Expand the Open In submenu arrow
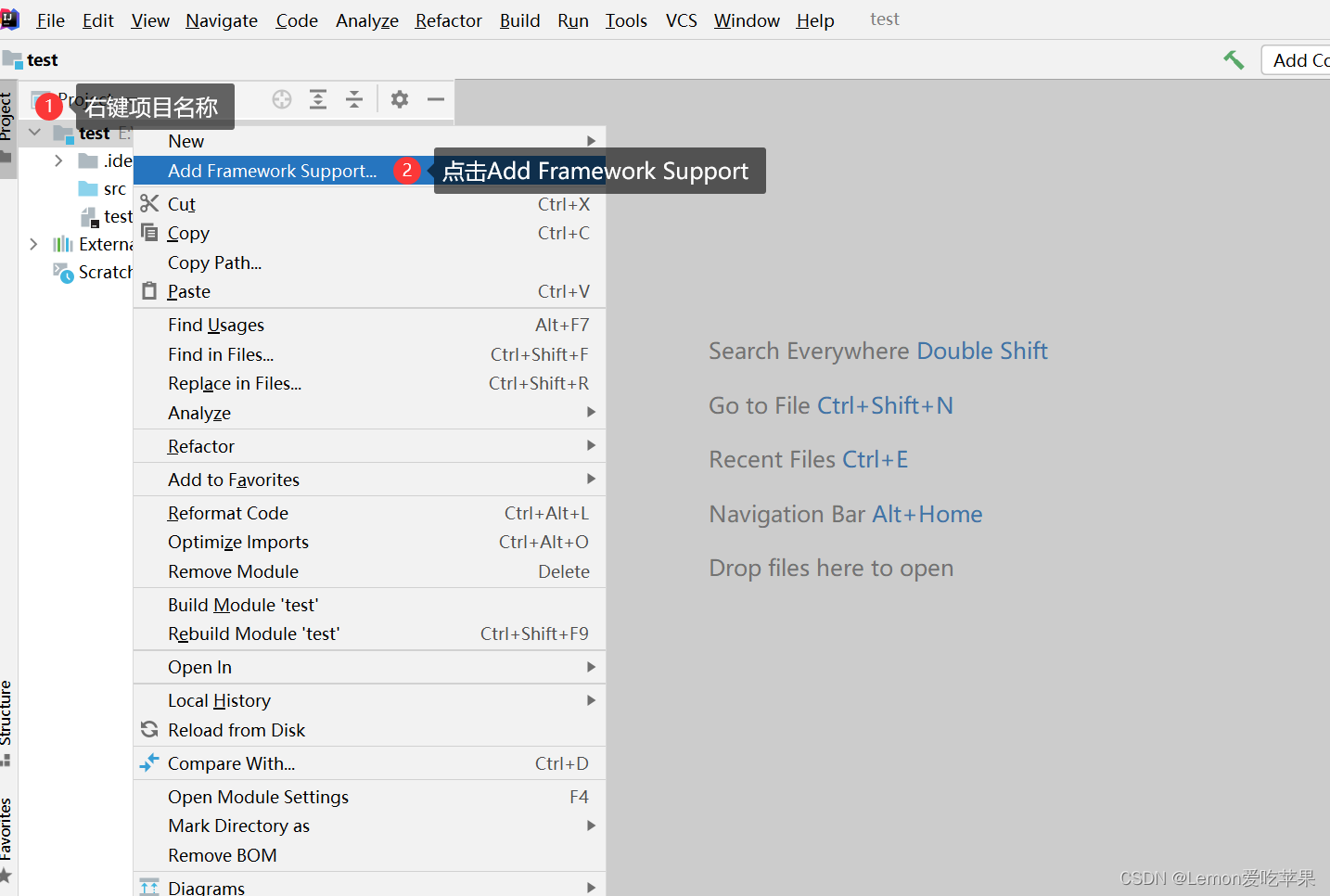Screen dimensions: 1330x896 pyautogui.click(x=591, y=667)
